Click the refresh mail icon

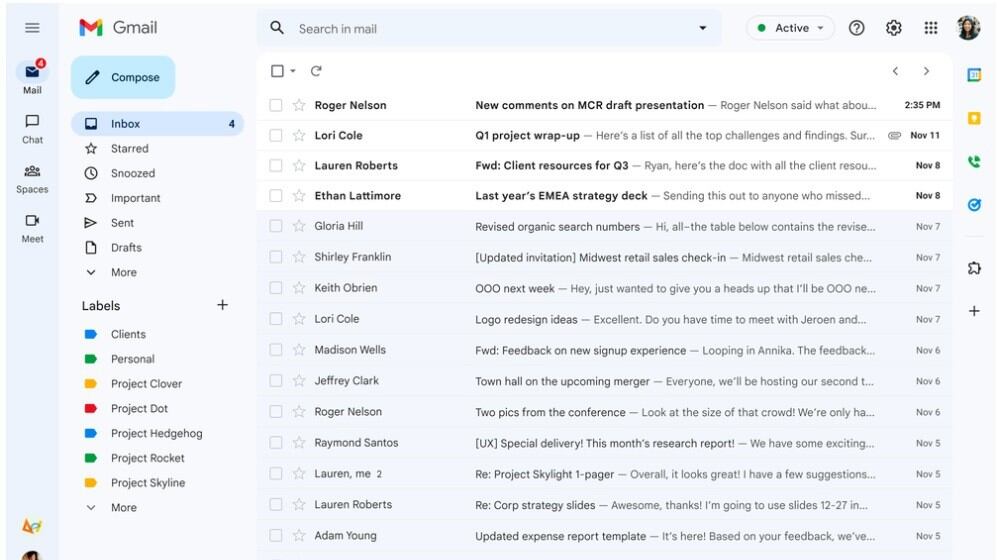click(316, 71)
